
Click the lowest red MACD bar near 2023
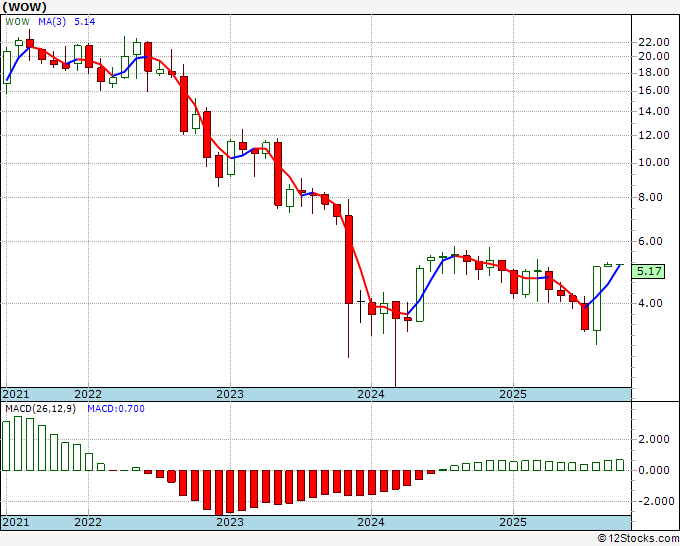[219, 493]
